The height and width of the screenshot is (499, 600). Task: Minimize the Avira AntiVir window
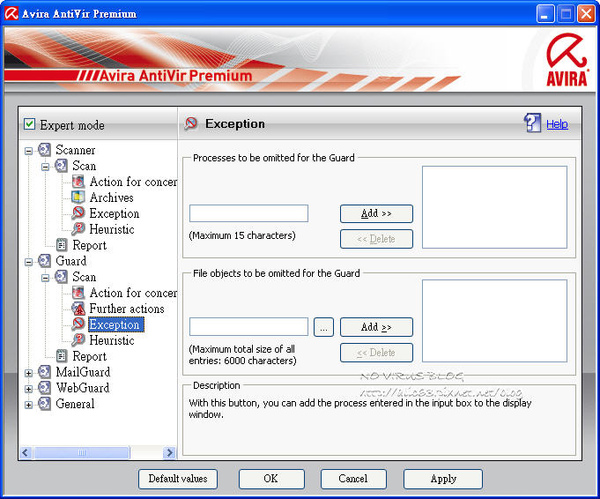point(545,14)
